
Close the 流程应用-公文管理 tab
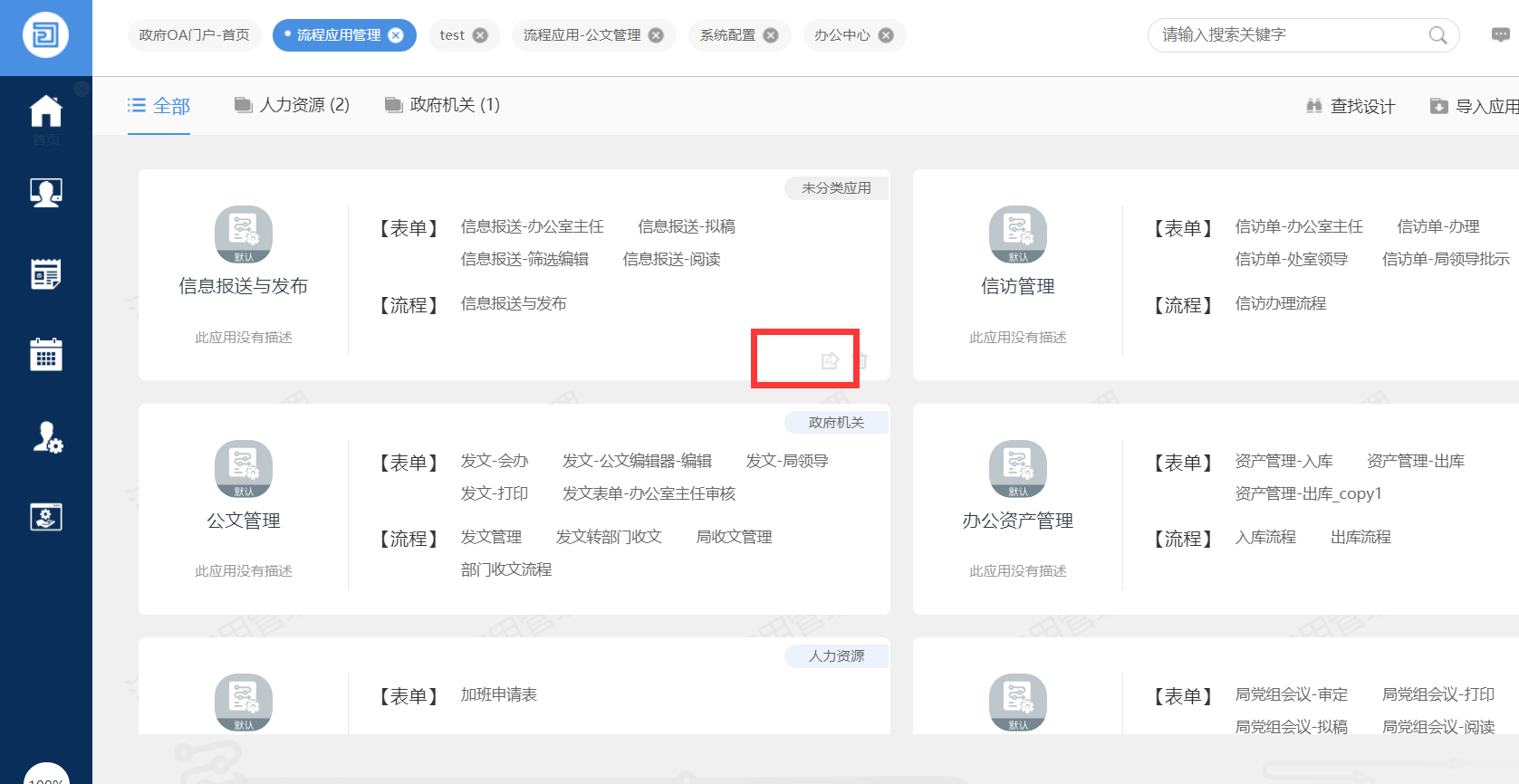pyautogui.click(x=656, y=35)
